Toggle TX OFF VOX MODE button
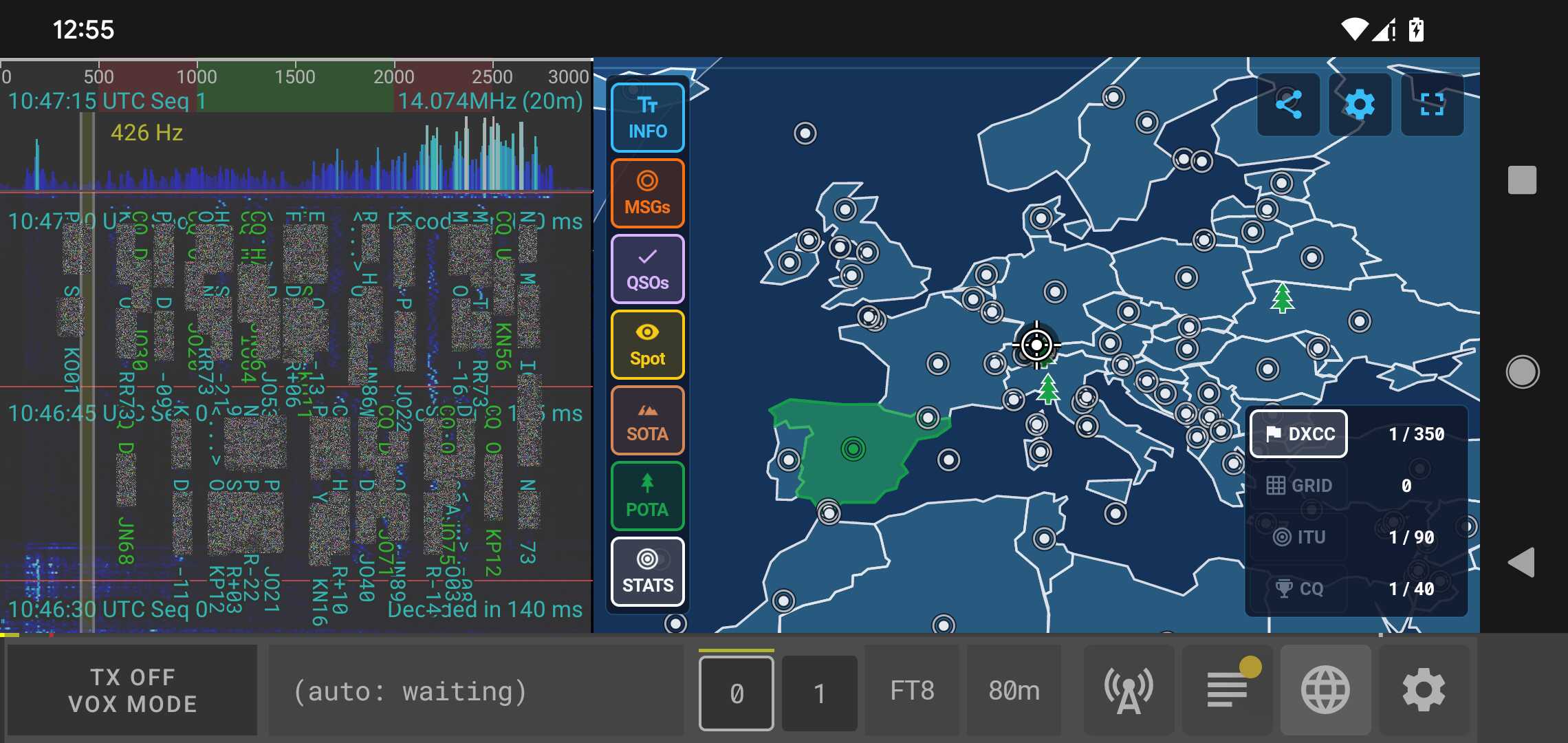The height and width of the screenshot is (743, 1568). pyautogui.click(x=132, y=691)
